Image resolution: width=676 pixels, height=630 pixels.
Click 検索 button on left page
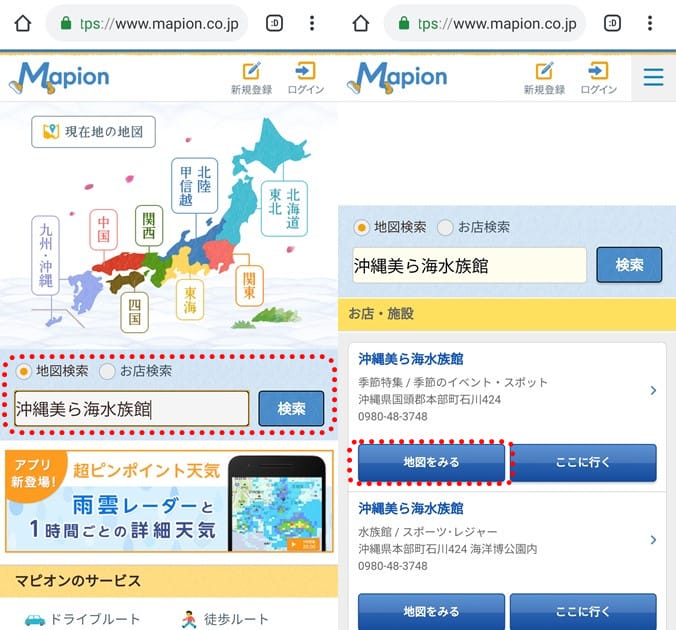(291, 408)
